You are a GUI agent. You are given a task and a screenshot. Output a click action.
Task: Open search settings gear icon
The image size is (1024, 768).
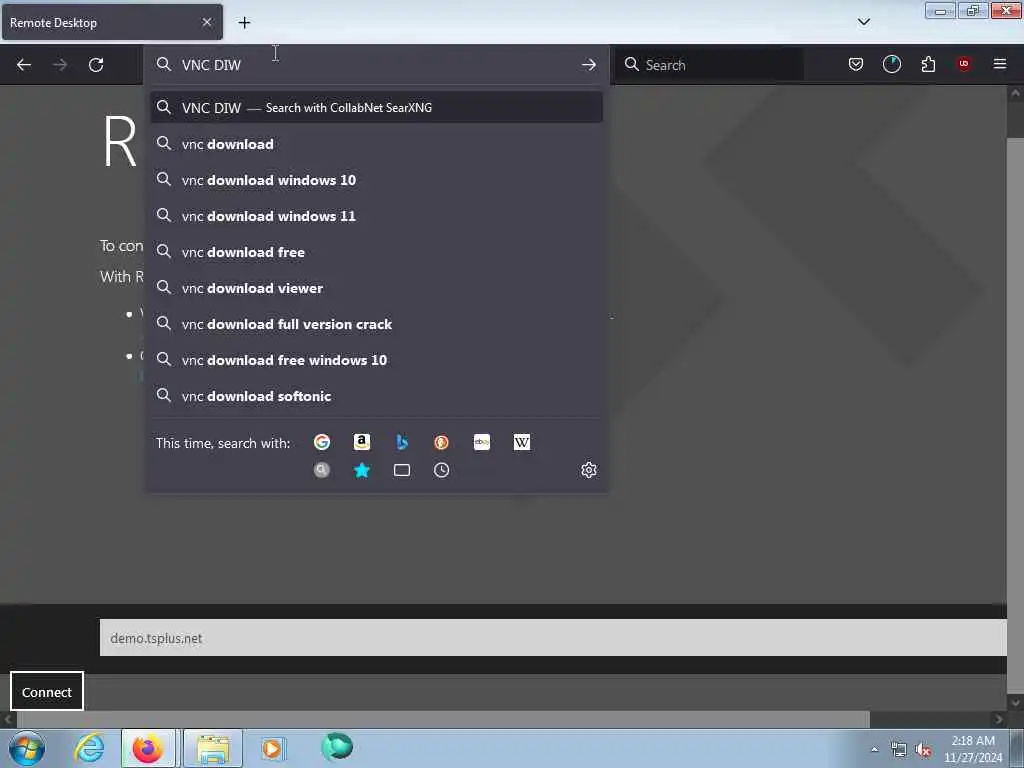pyautogui.click(x=588, y=470)
